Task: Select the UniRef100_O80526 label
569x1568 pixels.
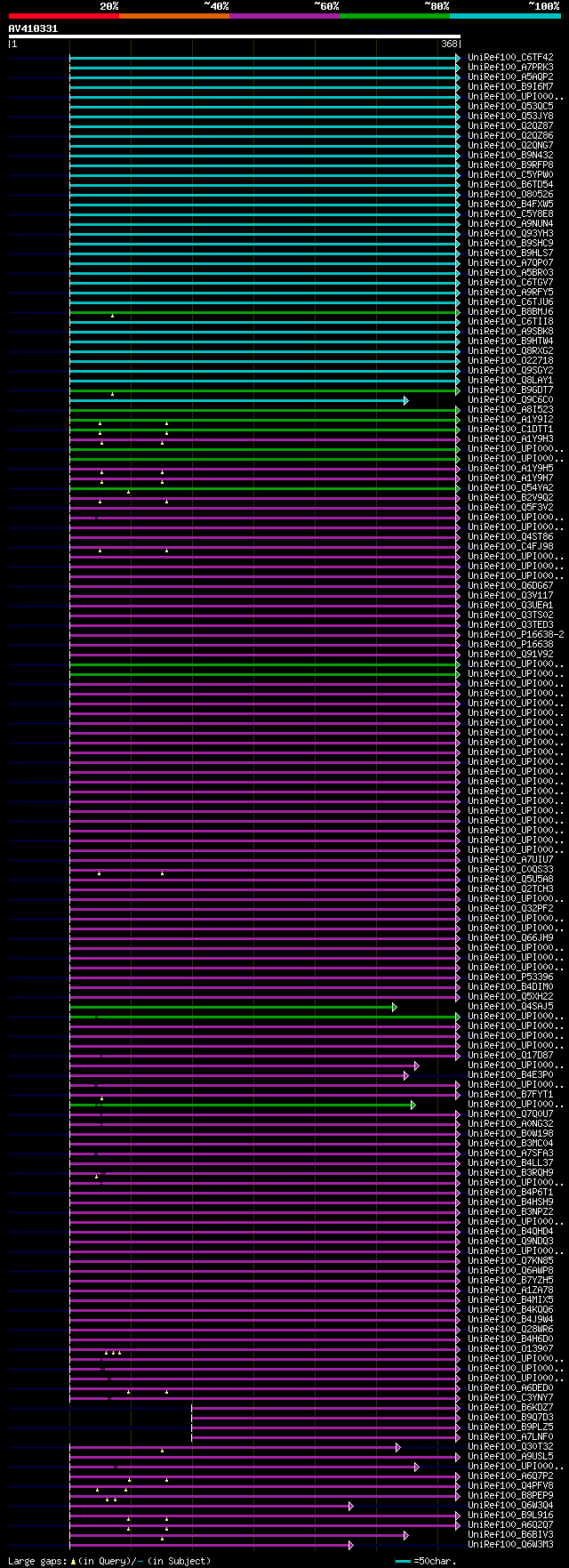Action: click(510, 195)
